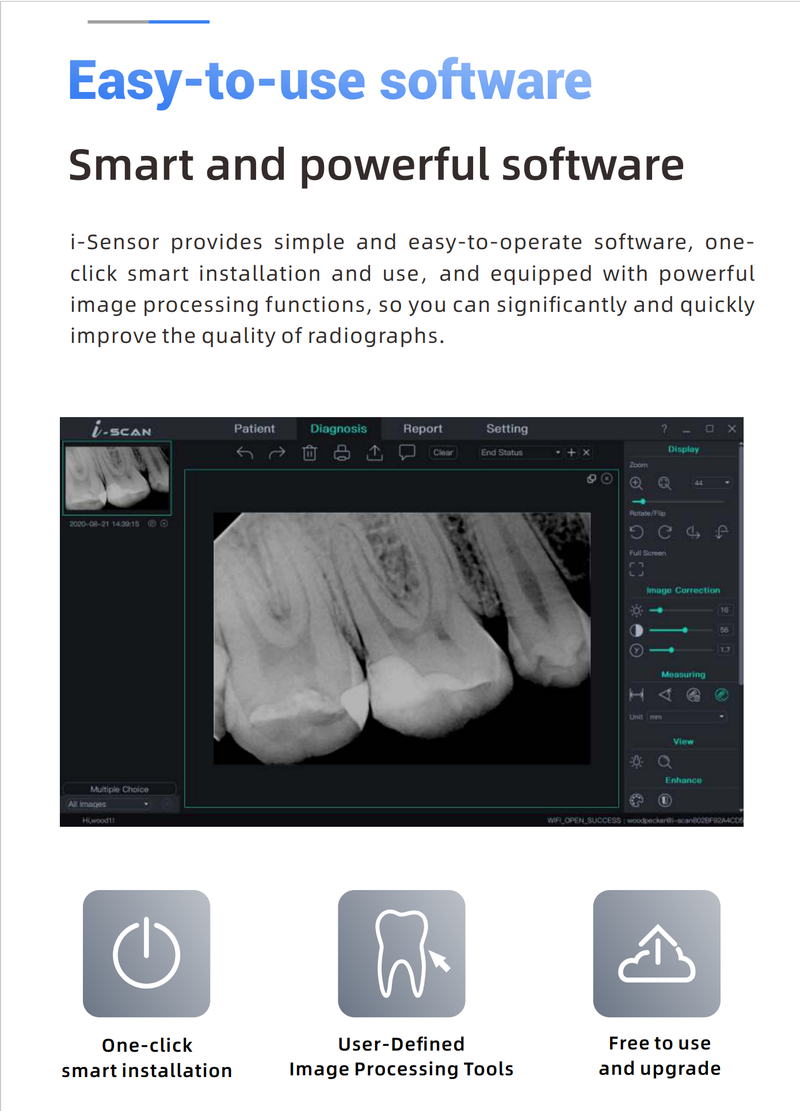Select the Zoom In magnifier tool
The height and width of the screenshot is (1111, 800).
pyautogui.click(x=636, y=483)
